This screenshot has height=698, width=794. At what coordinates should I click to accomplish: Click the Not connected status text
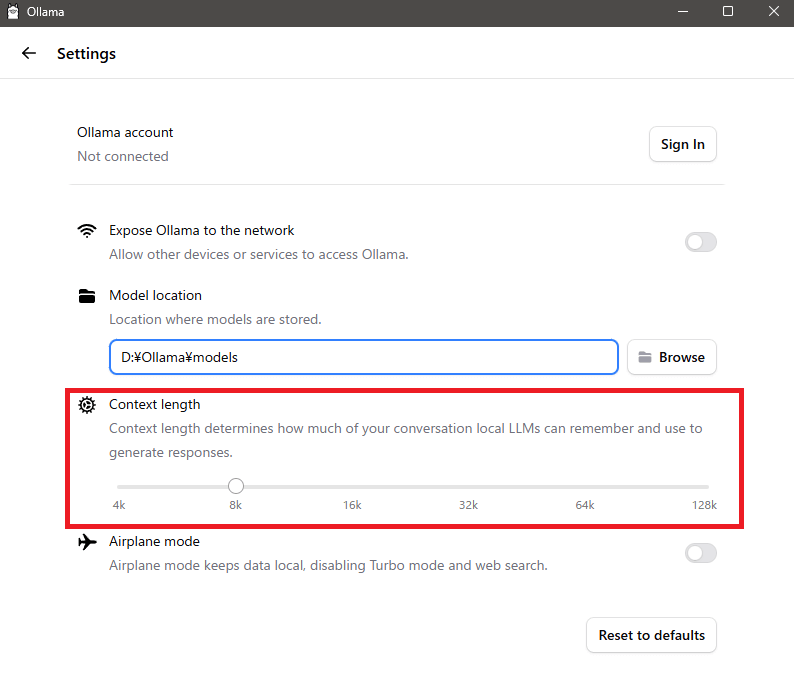click(123, 157)
